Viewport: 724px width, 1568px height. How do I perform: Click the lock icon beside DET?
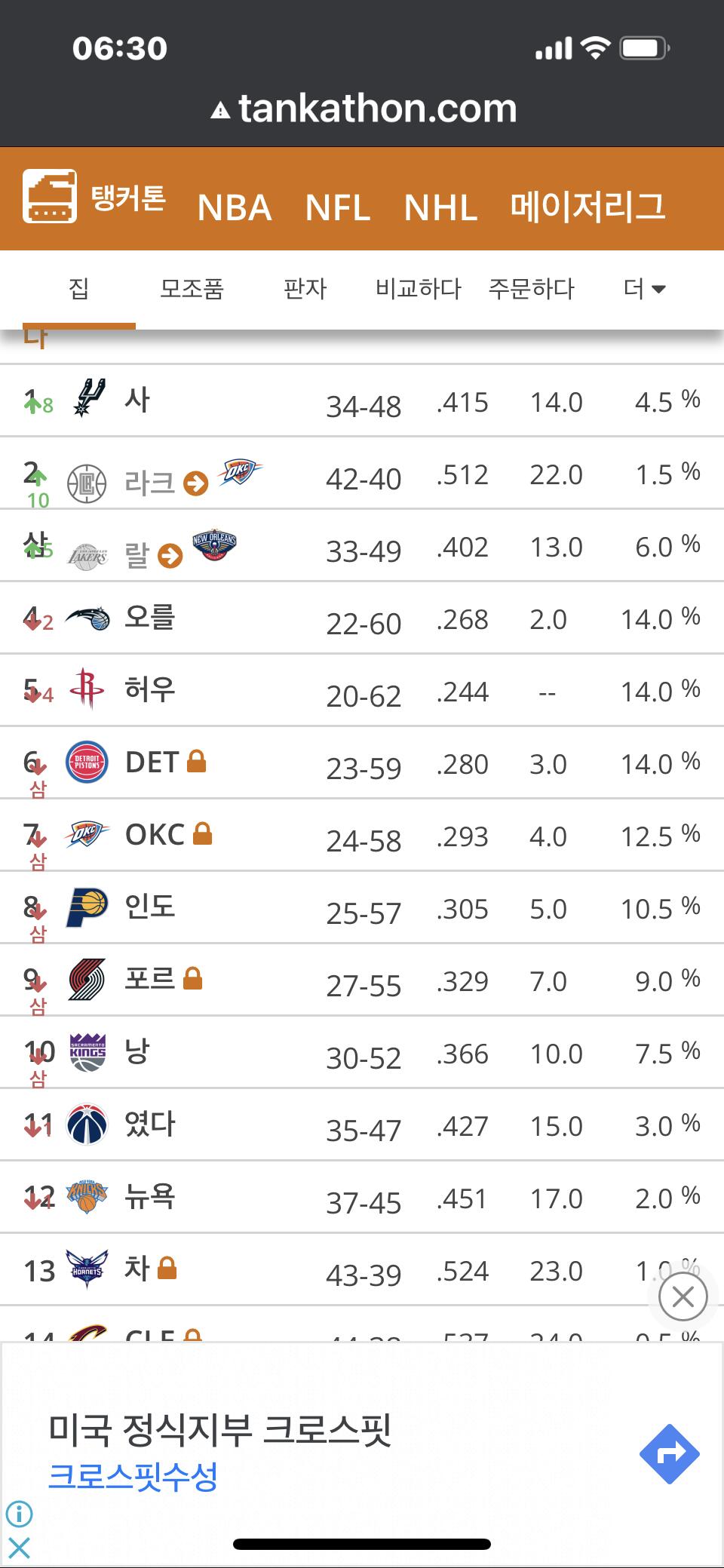coord(196,761)
